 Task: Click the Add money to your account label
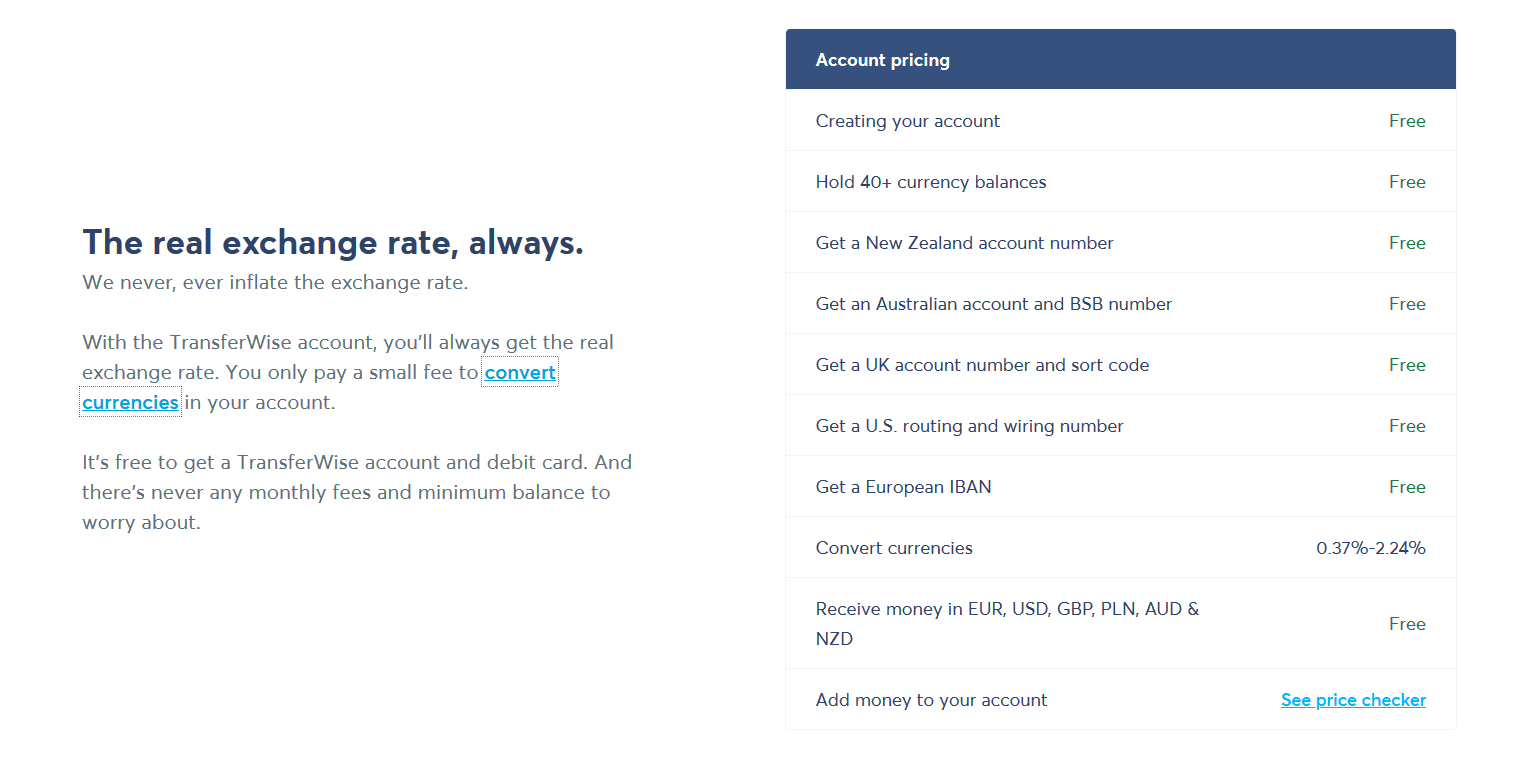pos(931,700)
